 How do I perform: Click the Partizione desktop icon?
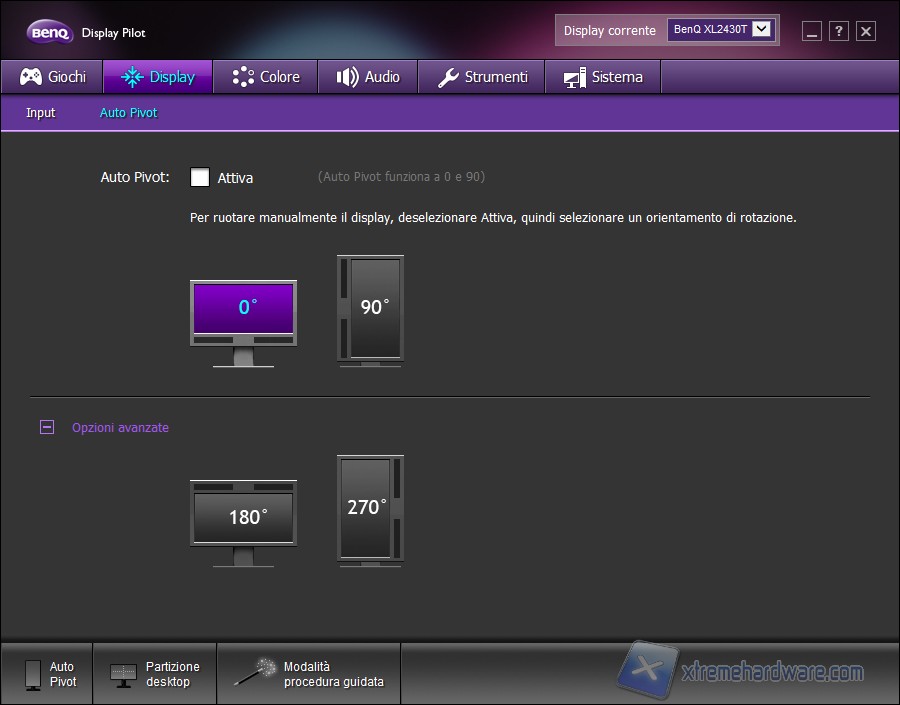pos(125,673)
